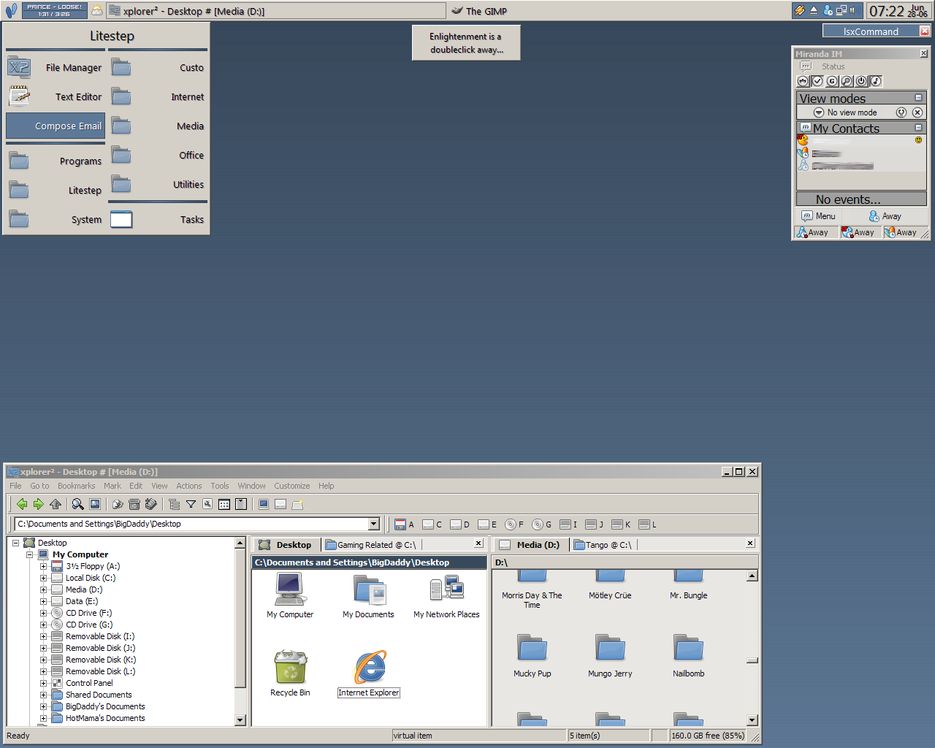Open the address bar path dropdown
This screenshot has height=748, width=935.
pyautogui.click(x=374, y=524)
